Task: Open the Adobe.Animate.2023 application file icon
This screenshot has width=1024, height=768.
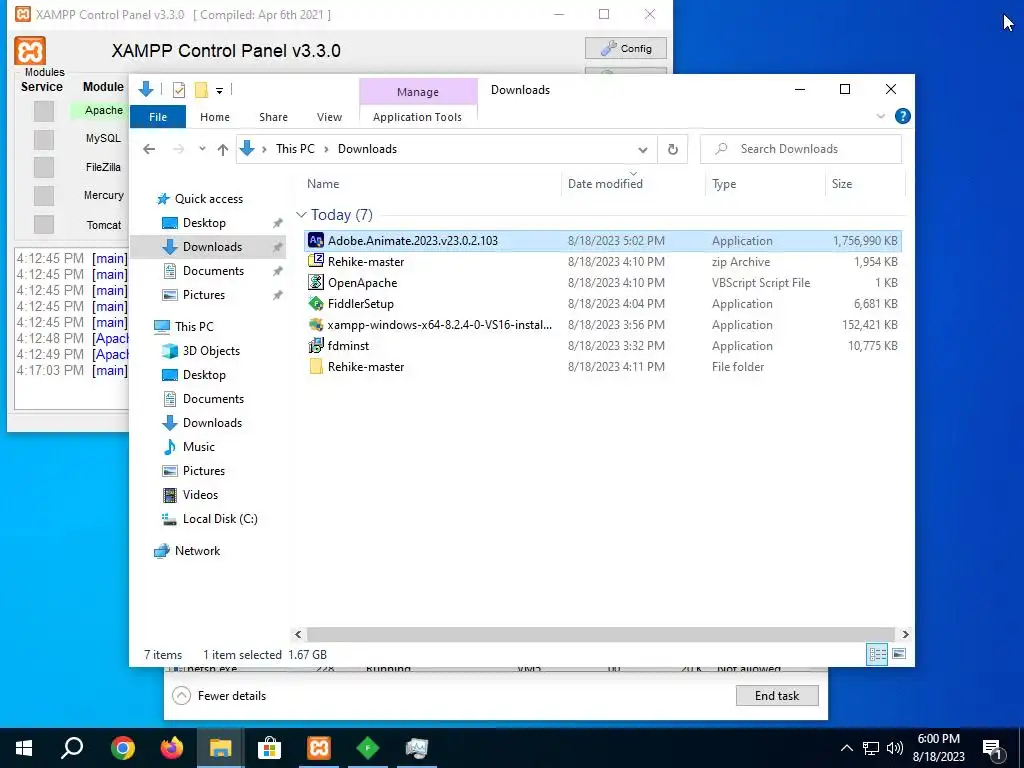Action: pyautogui.click(x=316, y=240)
